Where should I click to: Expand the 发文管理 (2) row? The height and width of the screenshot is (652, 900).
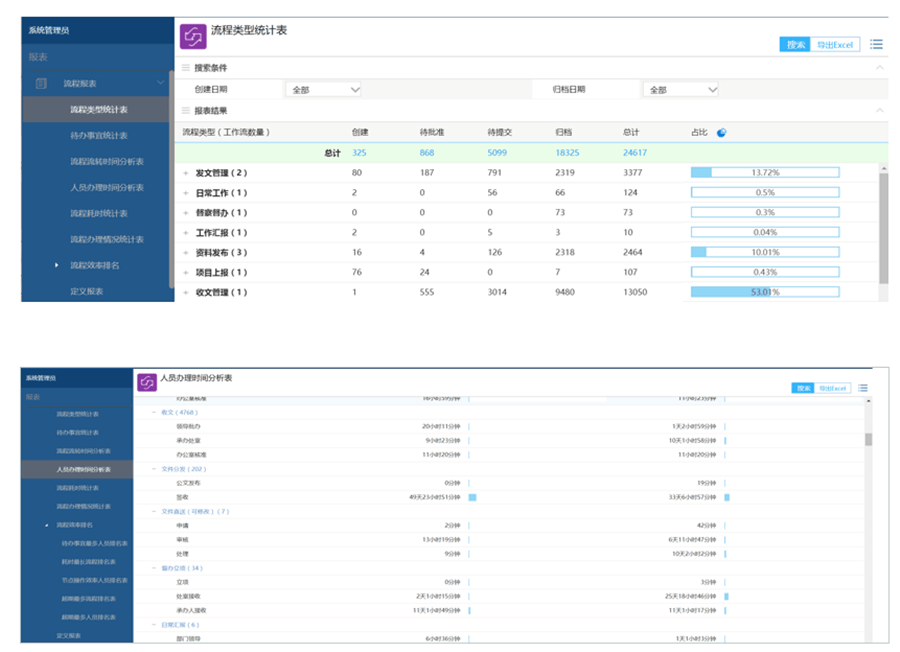(186, 173)
